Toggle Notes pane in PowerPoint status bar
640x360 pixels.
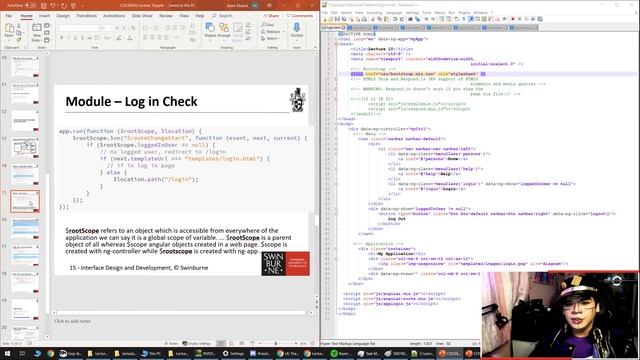click(x=171, y=344)
